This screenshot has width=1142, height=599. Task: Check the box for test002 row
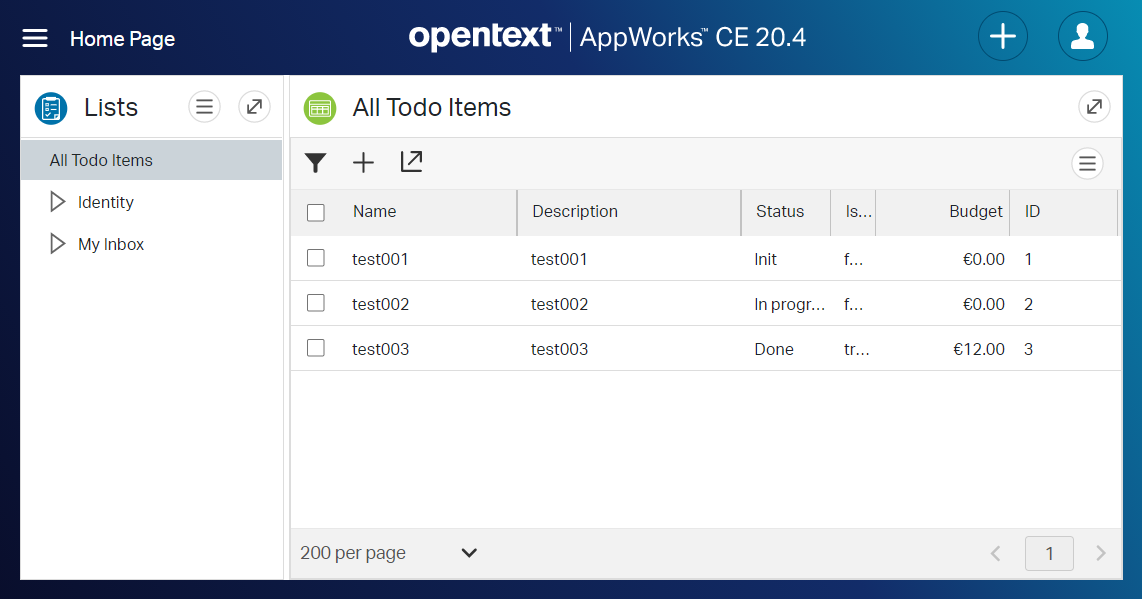315,303
